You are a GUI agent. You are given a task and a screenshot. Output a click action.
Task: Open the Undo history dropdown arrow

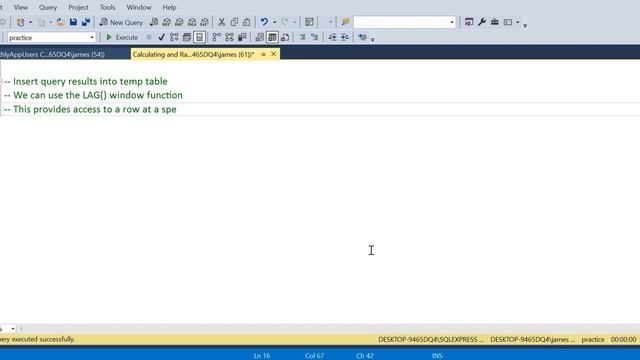coord(274,22)
